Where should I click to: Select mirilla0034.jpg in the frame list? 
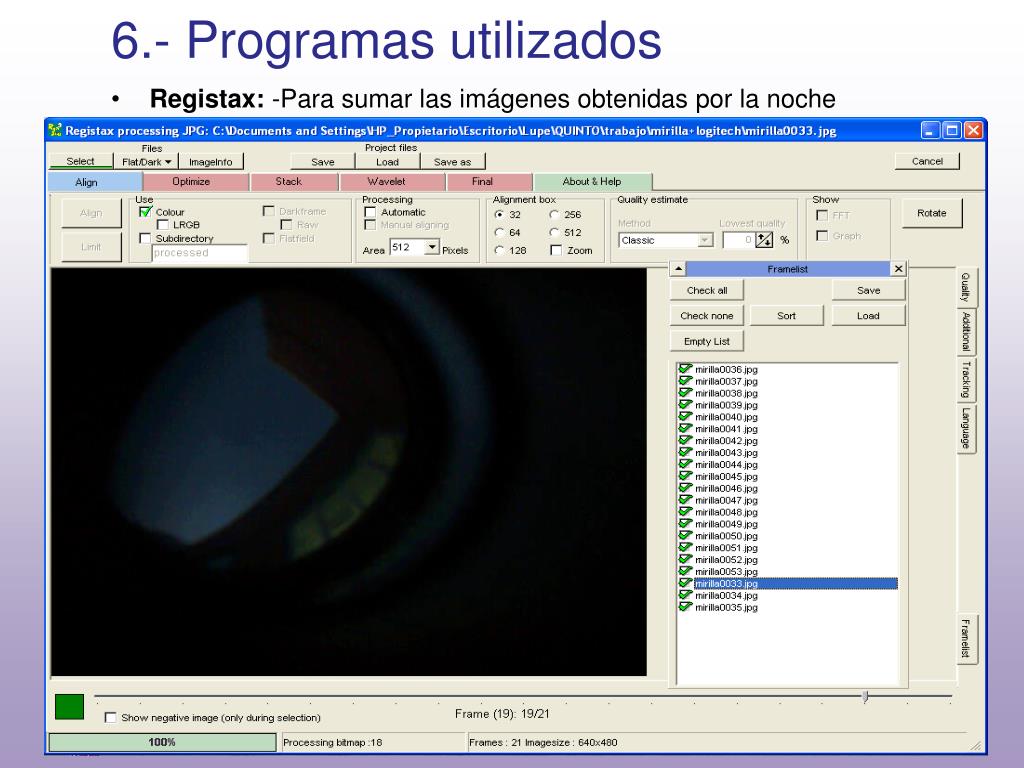tap(726, 595)
